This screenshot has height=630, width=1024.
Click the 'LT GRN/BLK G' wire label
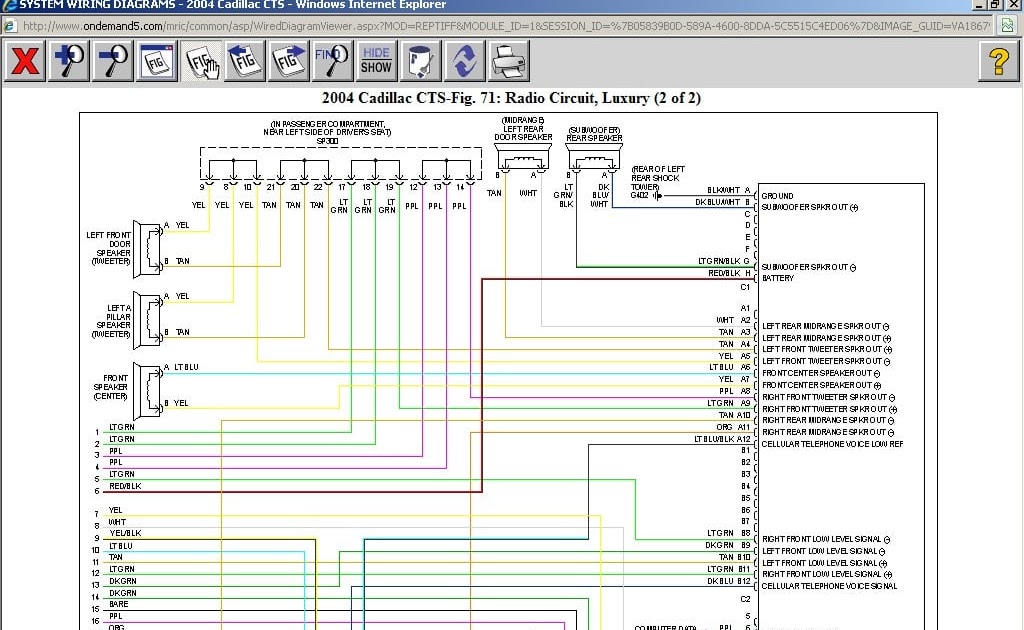(x=724, y=261)
